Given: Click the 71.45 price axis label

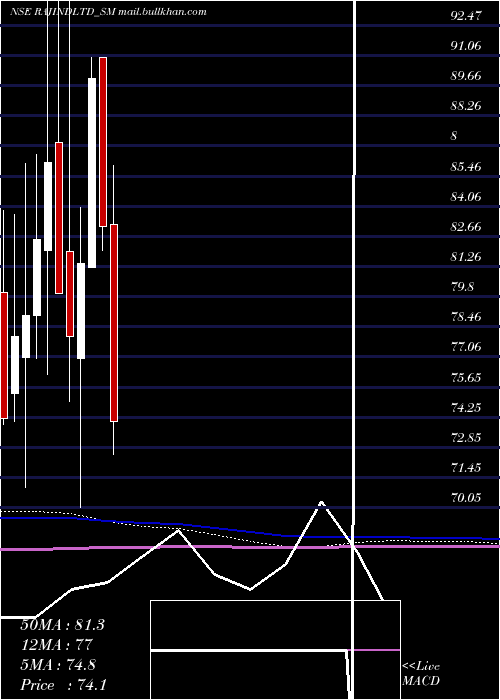Looking at the screenshot, I should (x=466, y=468).
